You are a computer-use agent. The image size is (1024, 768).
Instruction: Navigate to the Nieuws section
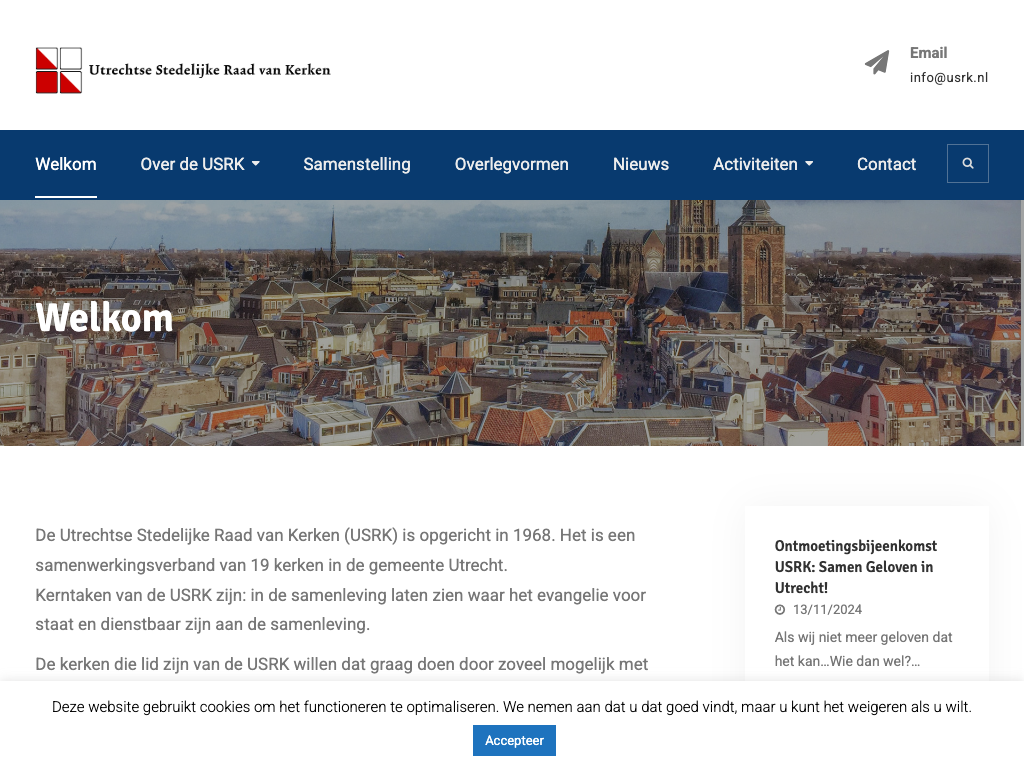[x=640, y=164]
